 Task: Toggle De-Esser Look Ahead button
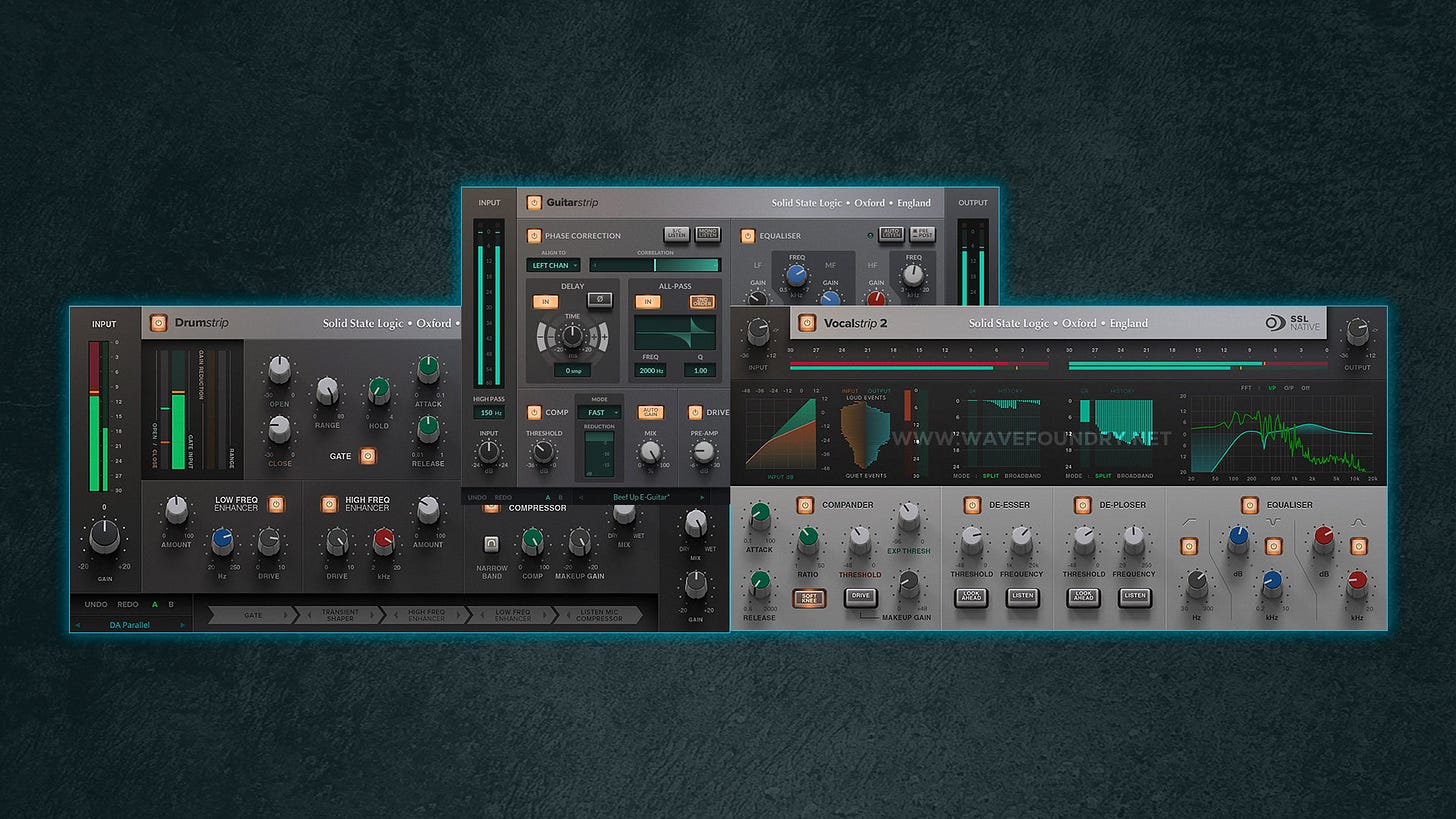(x=971, y=598)
